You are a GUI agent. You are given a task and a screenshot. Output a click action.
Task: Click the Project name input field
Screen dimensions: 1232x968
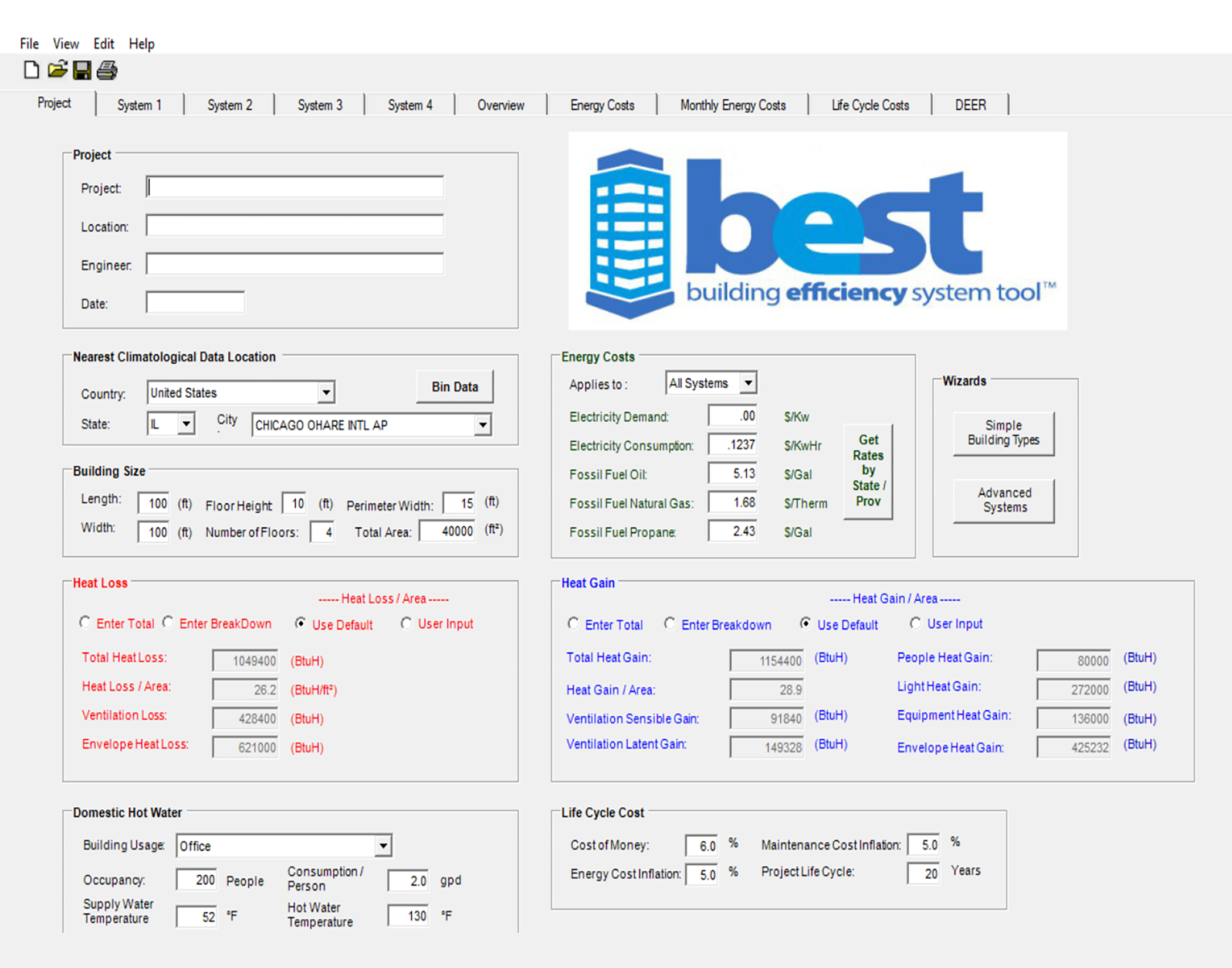coord(295,187)
